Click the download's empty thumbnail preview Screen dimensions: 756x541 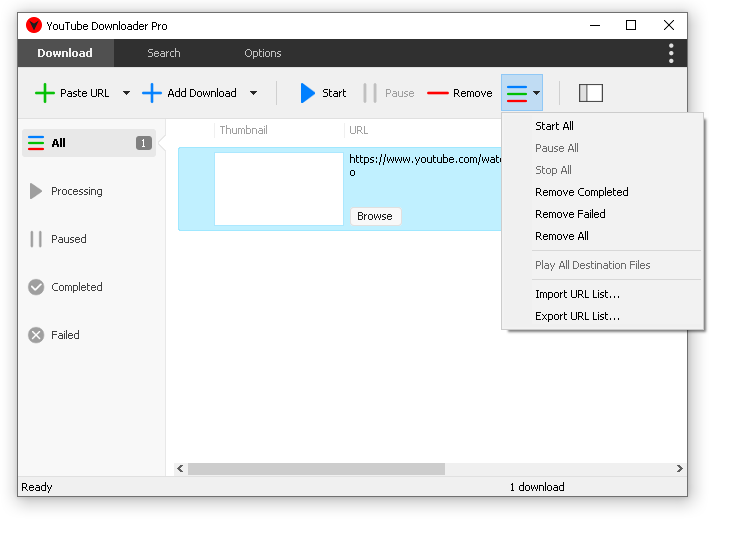pyautogui.click(x=279, y=189)
